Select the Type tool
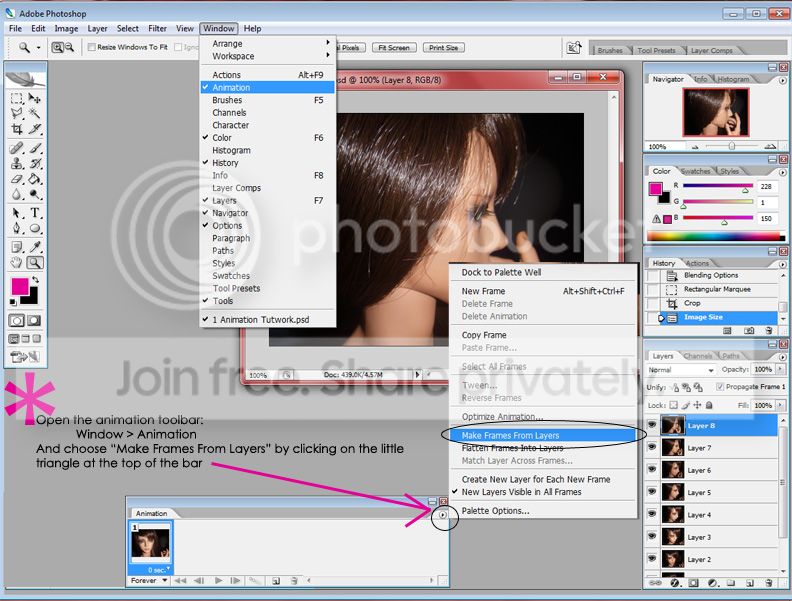This screenshot has width=792, height=601. tap(34, 213)
